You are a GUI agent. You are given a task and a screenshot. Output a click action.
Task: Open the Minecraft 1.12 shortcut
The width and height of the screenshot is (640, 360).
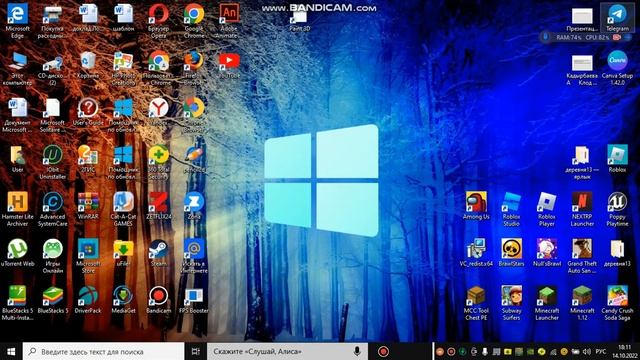coord(582,296)
